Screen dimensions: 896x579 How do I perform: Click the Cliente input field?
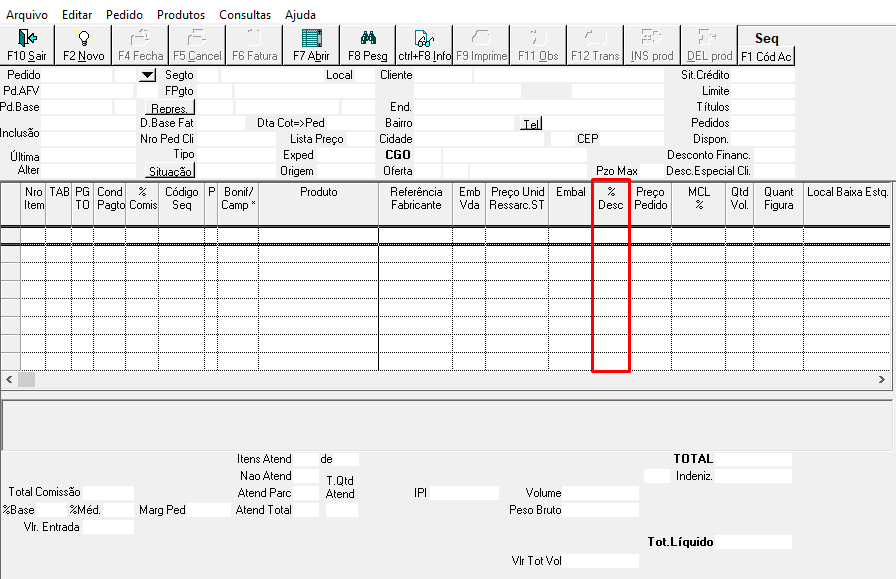[x=442, y=75]
